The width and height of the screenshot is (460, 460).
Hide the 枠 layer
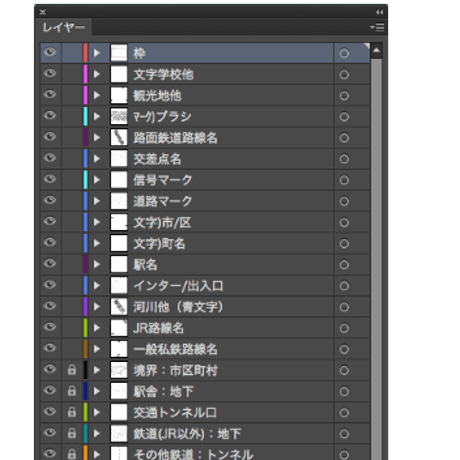tap(50, 52)
